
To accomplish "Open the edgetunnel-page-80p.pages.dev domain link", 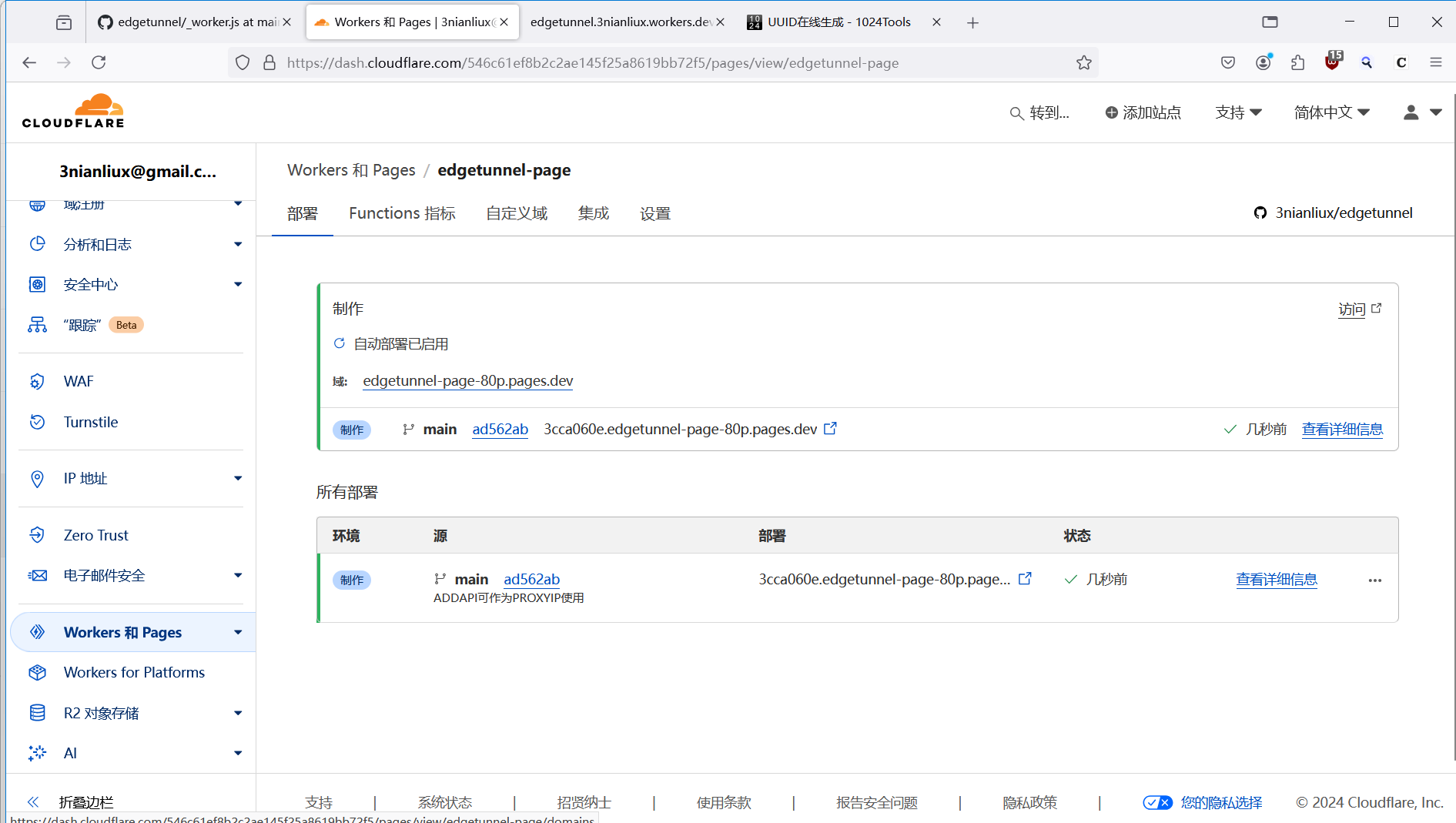I will [x=468, y=380].
